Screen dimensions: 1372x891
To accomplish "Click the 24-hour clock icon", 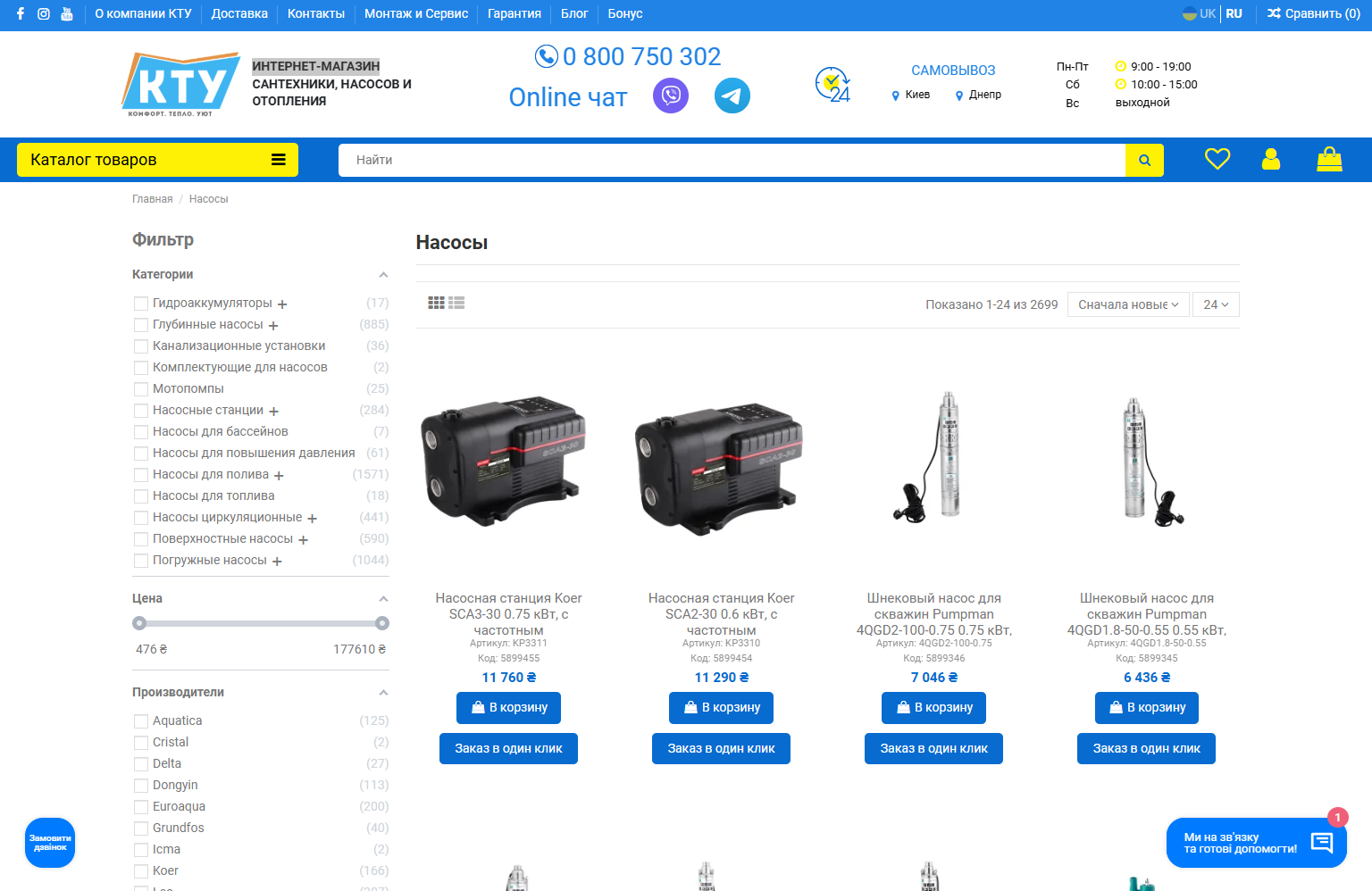I will coord(832,85).
